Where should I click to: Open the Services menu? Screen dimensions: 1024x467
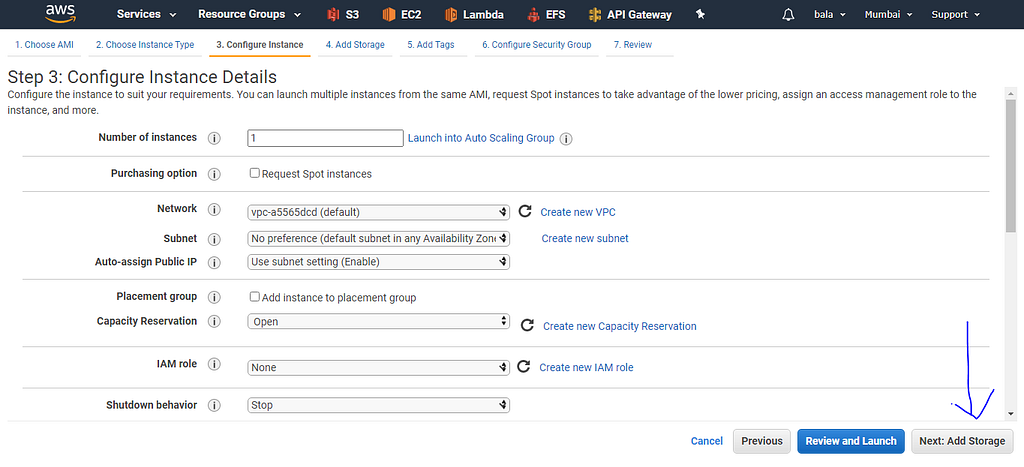(146, 15)
